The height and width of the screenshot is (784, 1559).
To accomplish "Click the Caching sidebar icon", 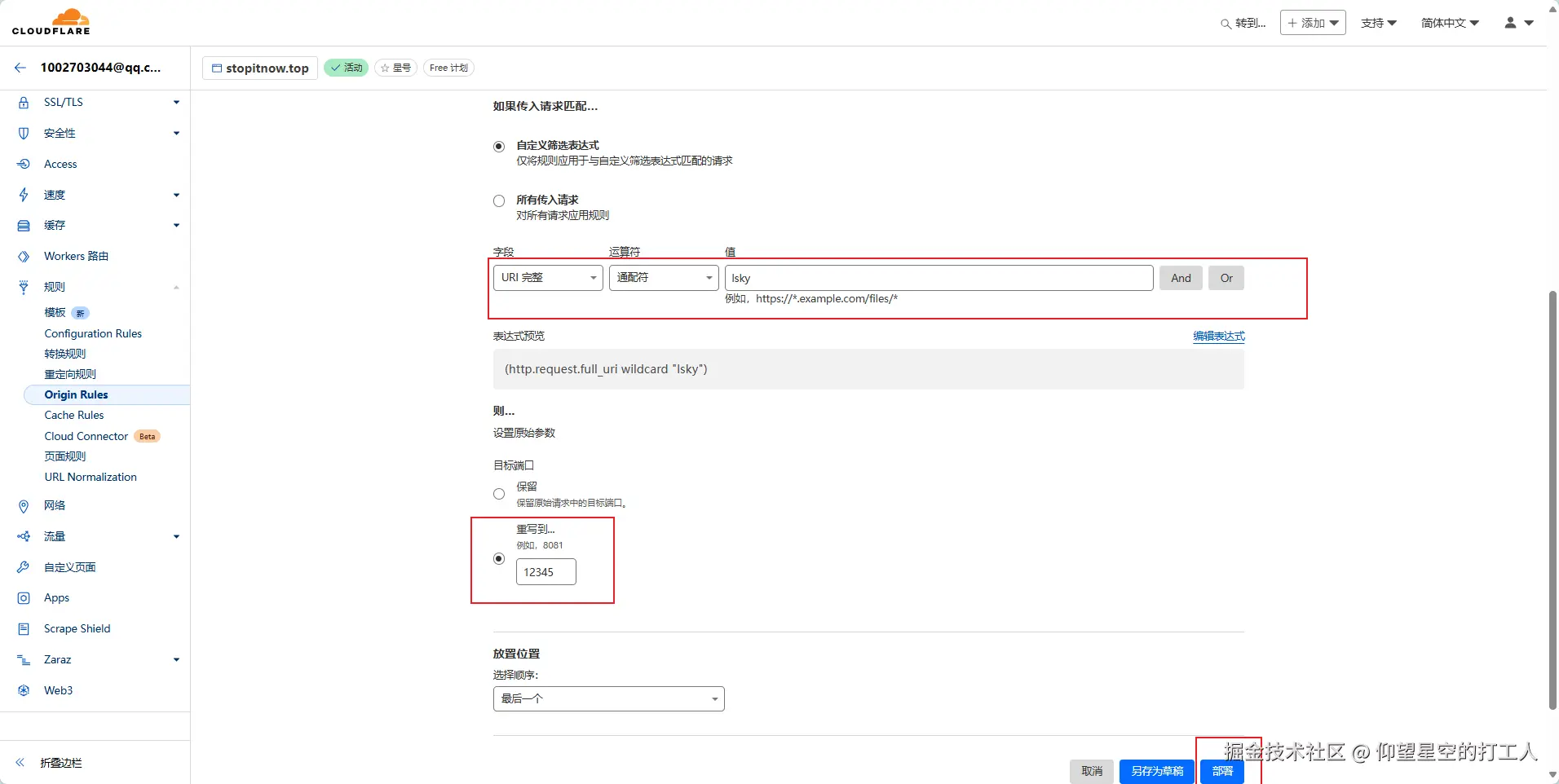I will [24, 226].
